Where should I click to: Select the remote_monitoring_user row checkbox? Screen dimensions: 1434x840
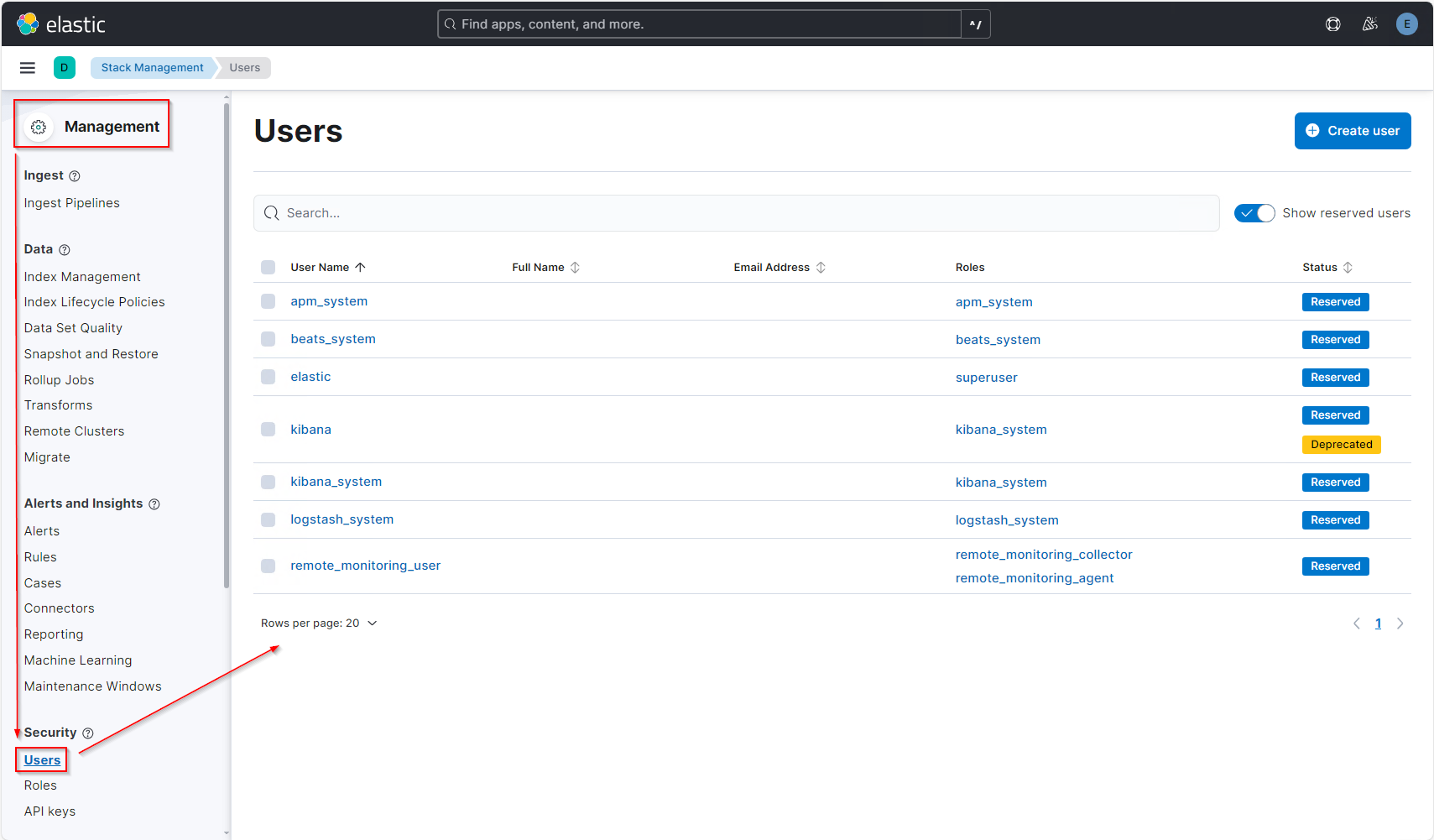269,566
